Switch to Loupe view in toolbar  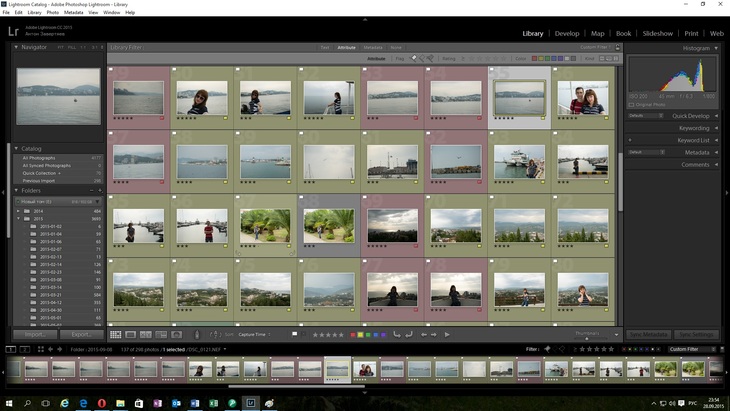tap(131, 335)
